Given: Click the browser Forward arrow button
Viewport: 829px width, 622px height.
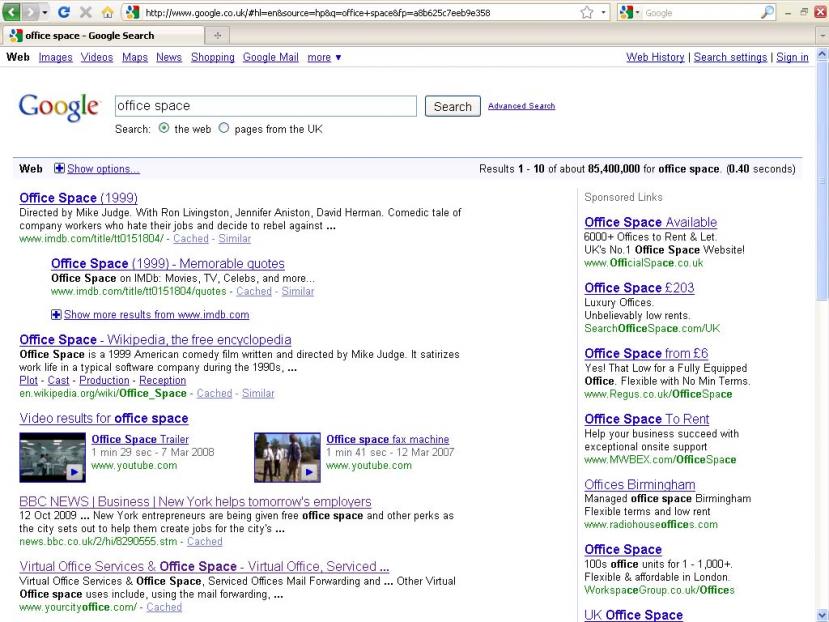Looking at the screenshot, I should tap(30, 12).
